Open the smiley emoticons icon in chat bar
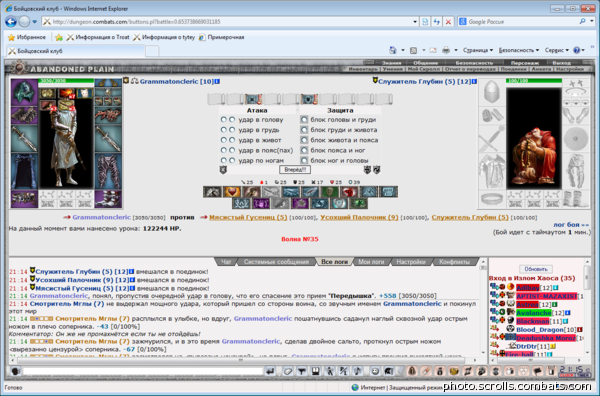 [375, 371]
